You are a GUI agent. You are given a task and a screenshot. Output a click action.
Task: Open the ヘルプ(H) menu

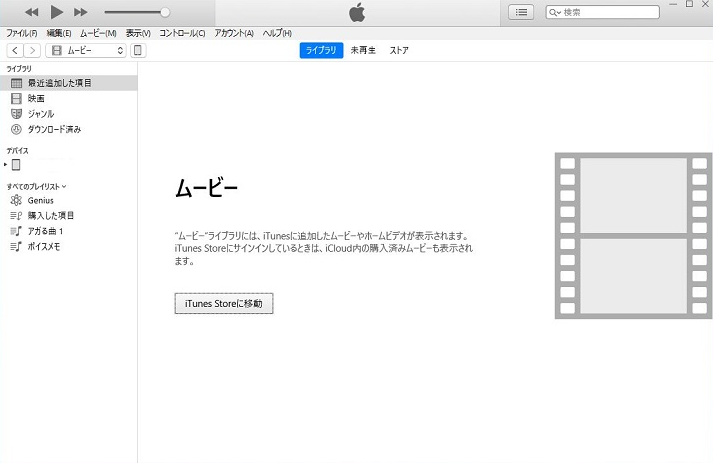(277, 33)
